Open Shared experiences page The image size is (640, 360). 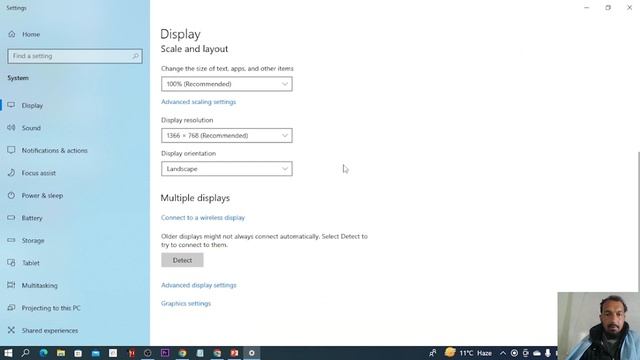[x=75, y=330]
